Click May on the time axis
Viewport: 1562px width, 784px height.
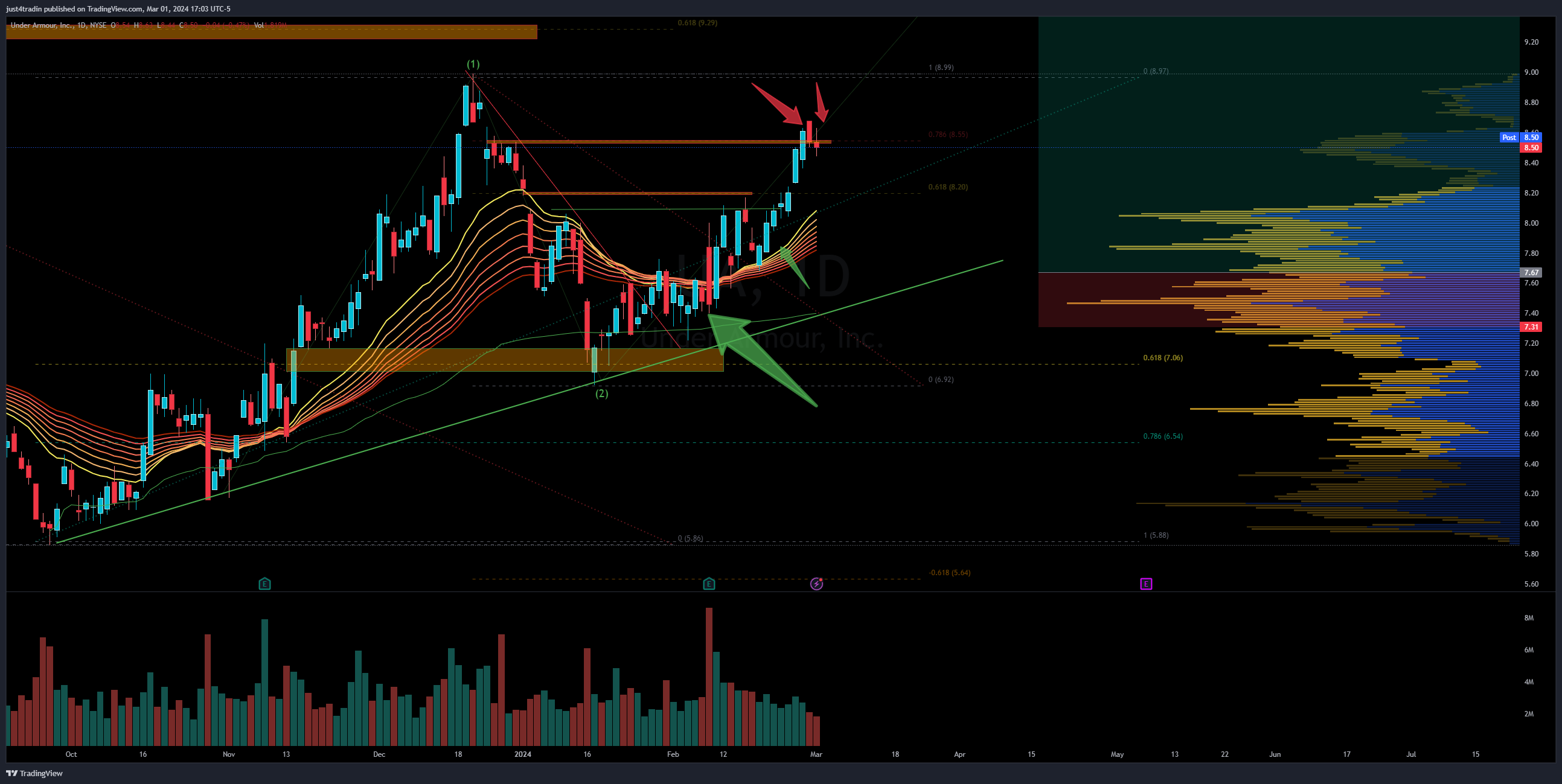click(1117, 754)
